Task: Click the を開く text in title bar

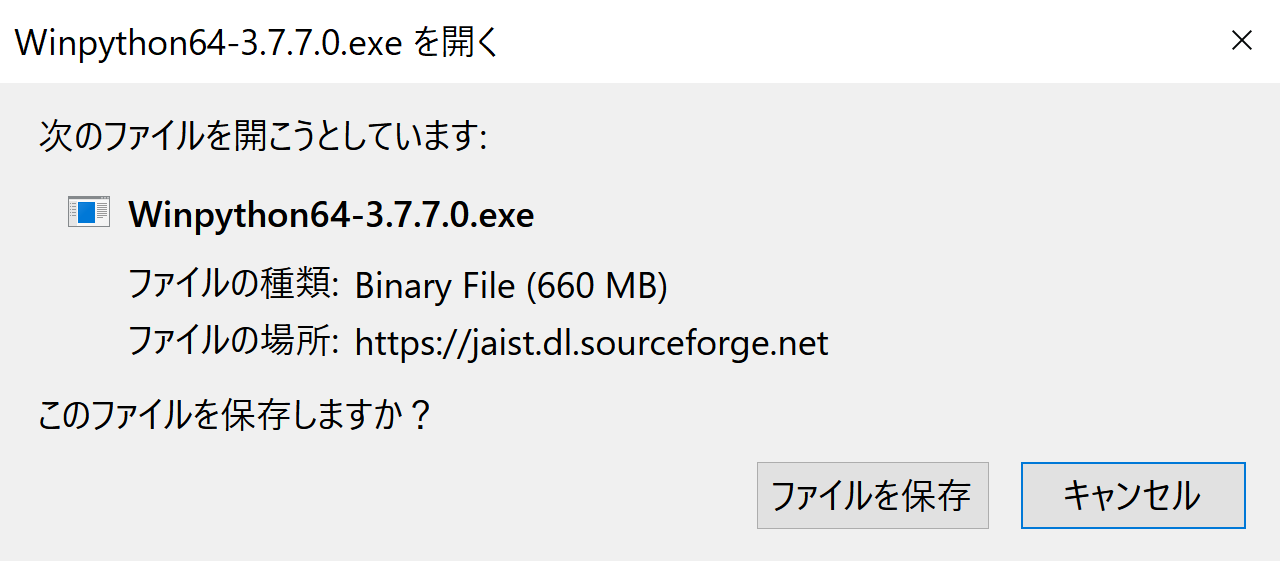Action: (x=455, y=43)
